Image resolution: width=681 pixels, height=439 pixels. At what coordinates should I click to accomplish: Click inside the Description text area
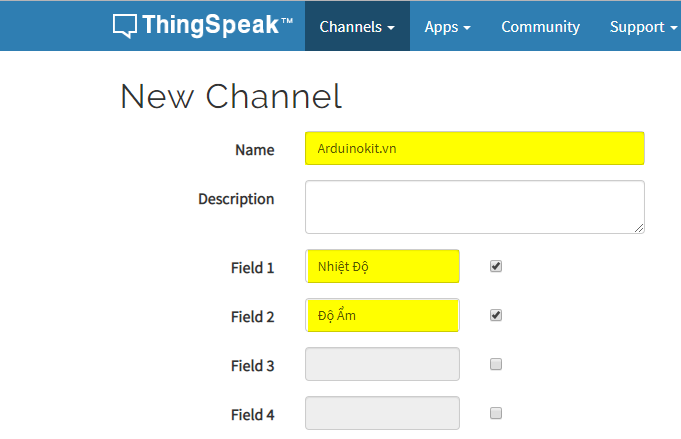click(x=474, y=206)
